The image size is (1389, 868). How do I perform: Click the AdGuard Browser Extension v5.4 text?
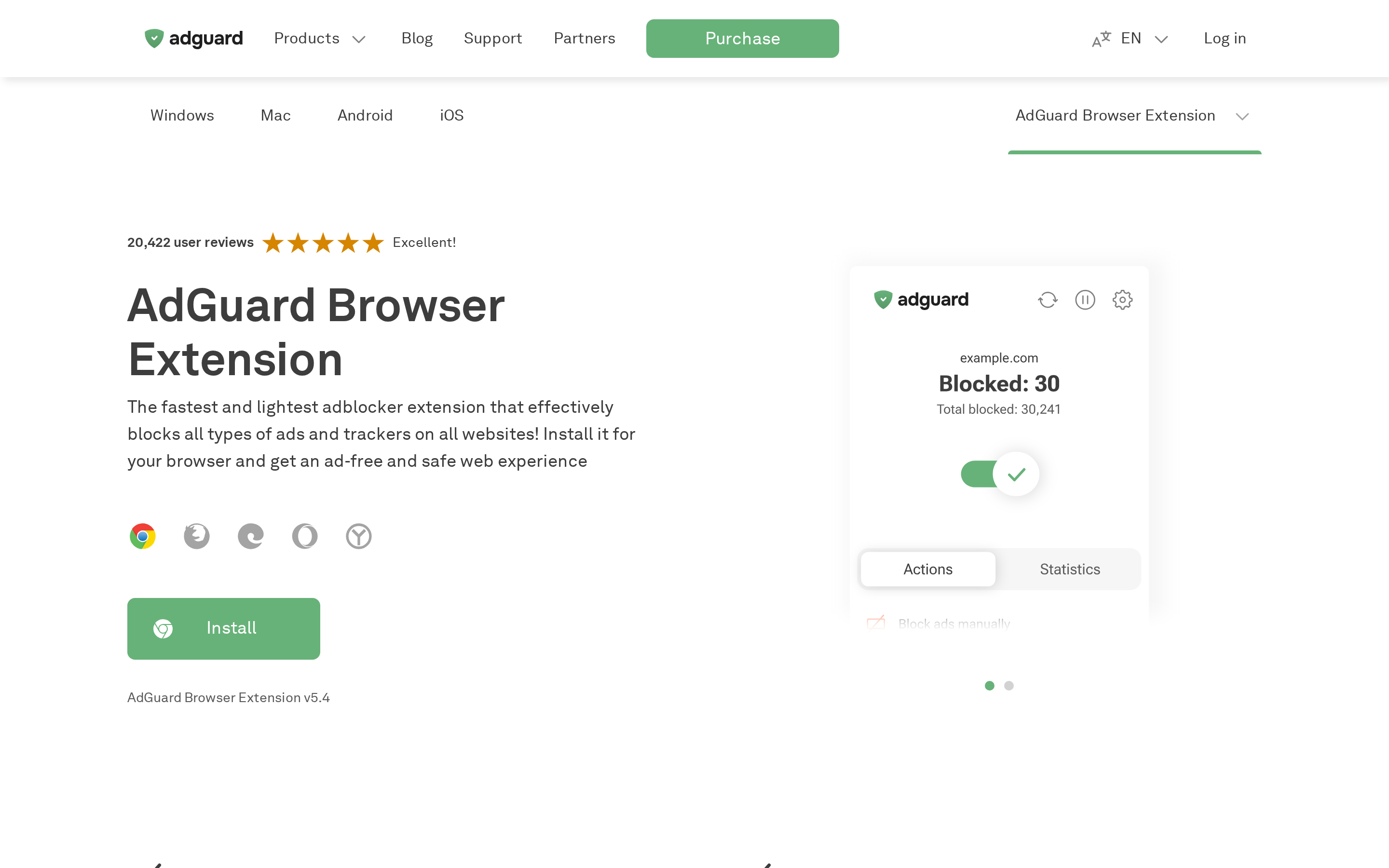[229, 697]
